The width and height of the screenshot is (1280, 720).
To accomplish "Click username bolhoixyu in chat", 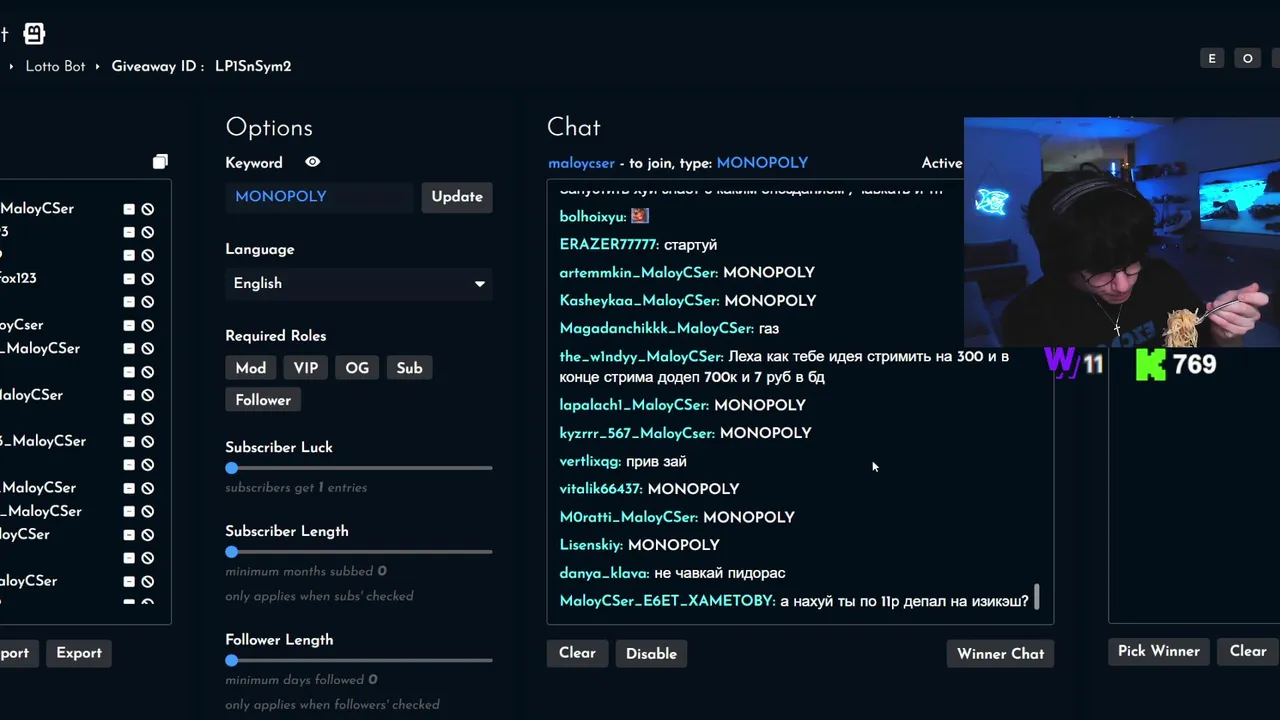I will pos(593,217).
